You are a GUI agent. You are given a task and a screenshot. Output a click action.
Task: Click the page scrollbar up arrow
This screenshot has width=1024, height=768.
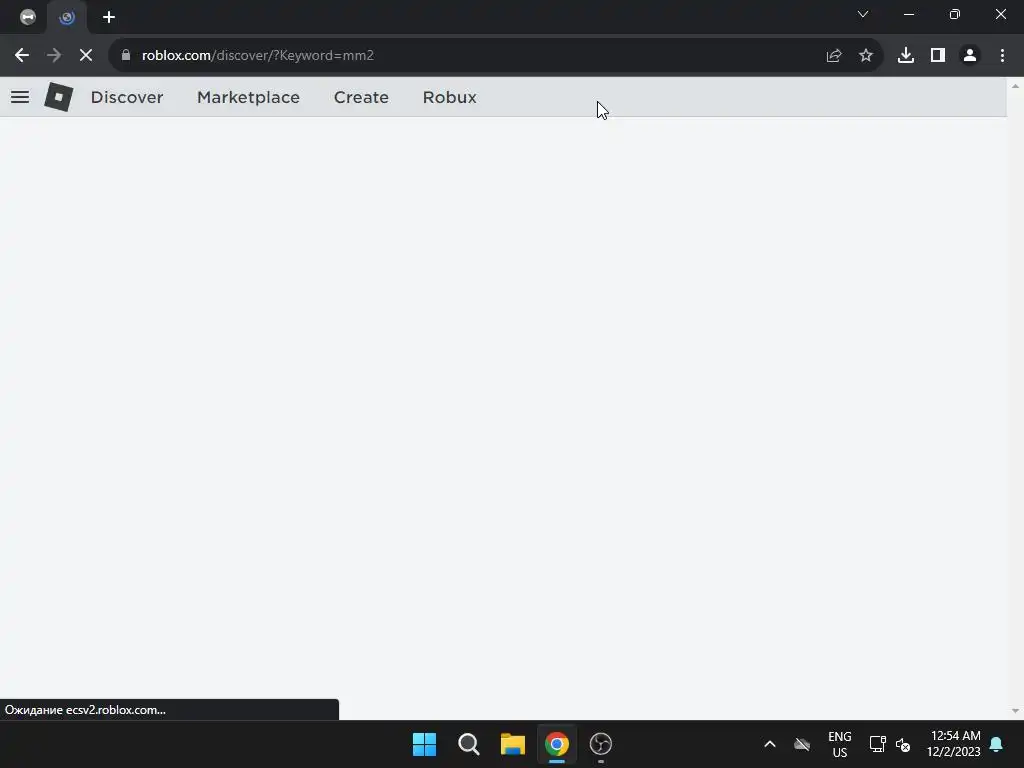coord(1015,86)
